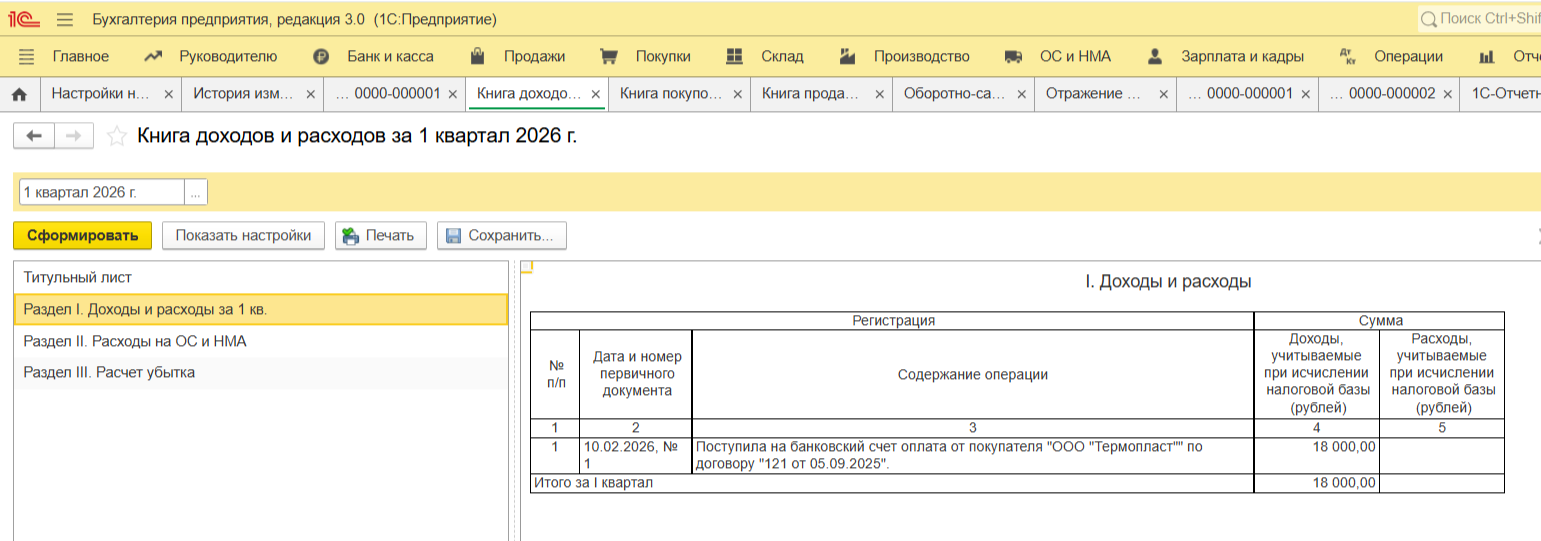1541x541 pixels.
Task: Switch to the Книга покупок tab
Action: [670, 94]
